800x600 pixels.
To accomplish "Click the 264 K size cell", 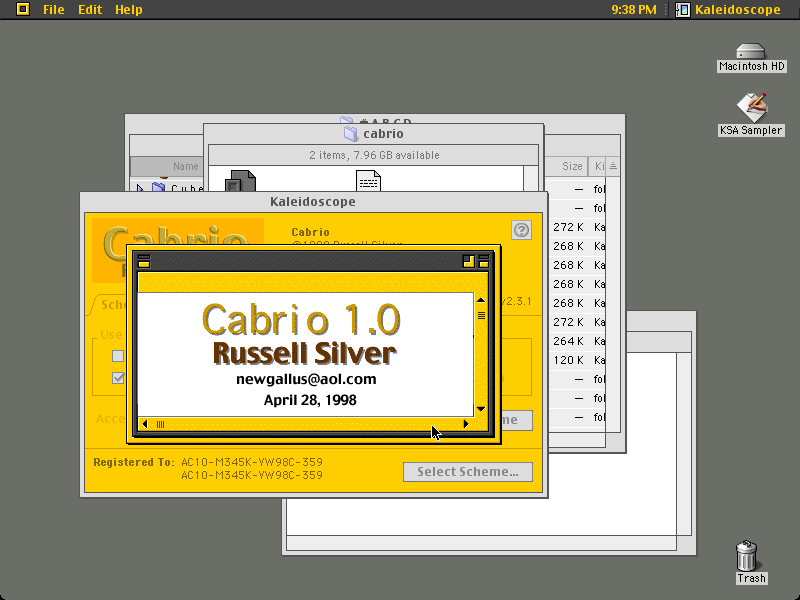I will click(x=568, y=341).
